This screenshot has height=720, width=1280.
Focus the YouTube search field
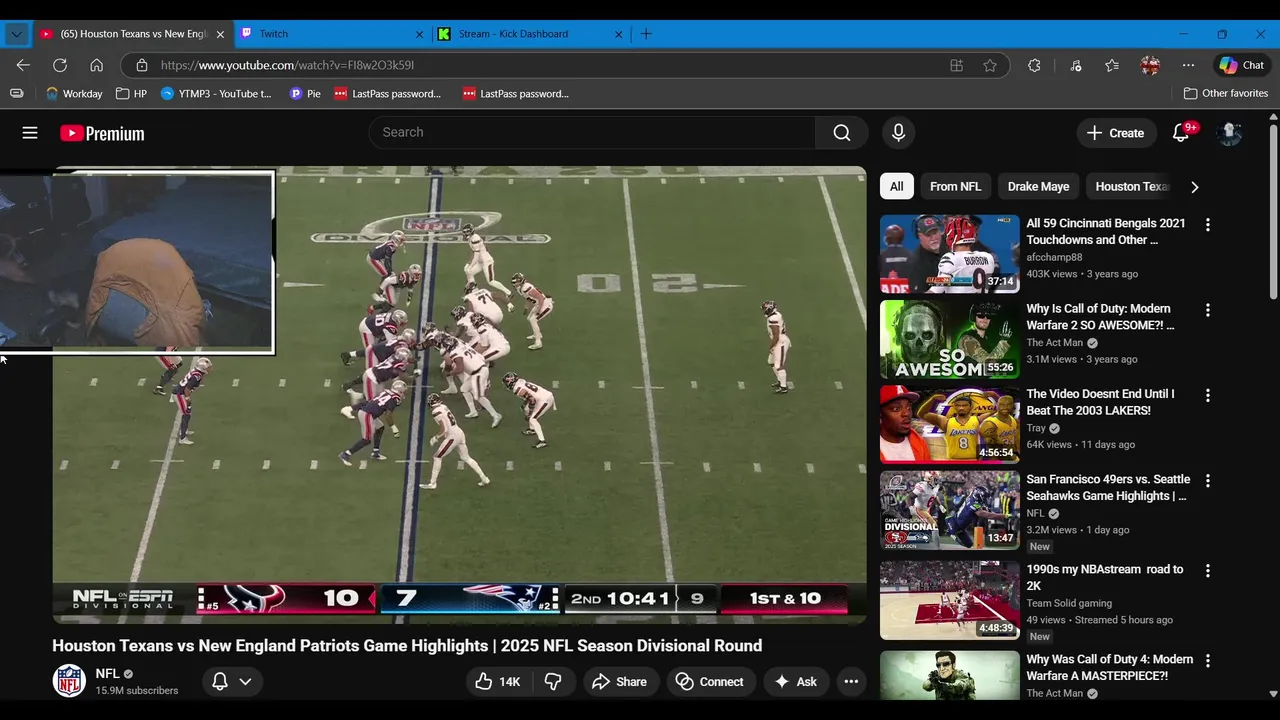(593, 133)
